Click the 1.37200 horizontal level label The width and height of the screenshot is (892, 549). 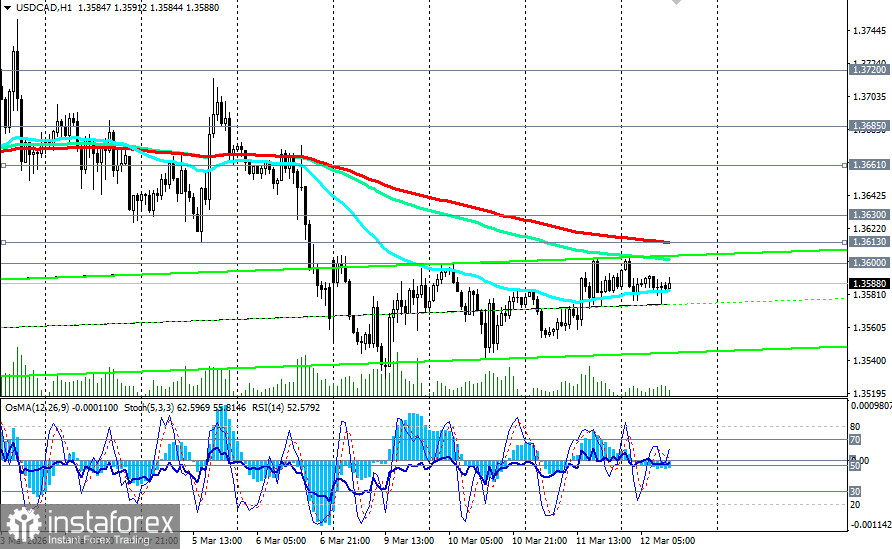point(869,69)
